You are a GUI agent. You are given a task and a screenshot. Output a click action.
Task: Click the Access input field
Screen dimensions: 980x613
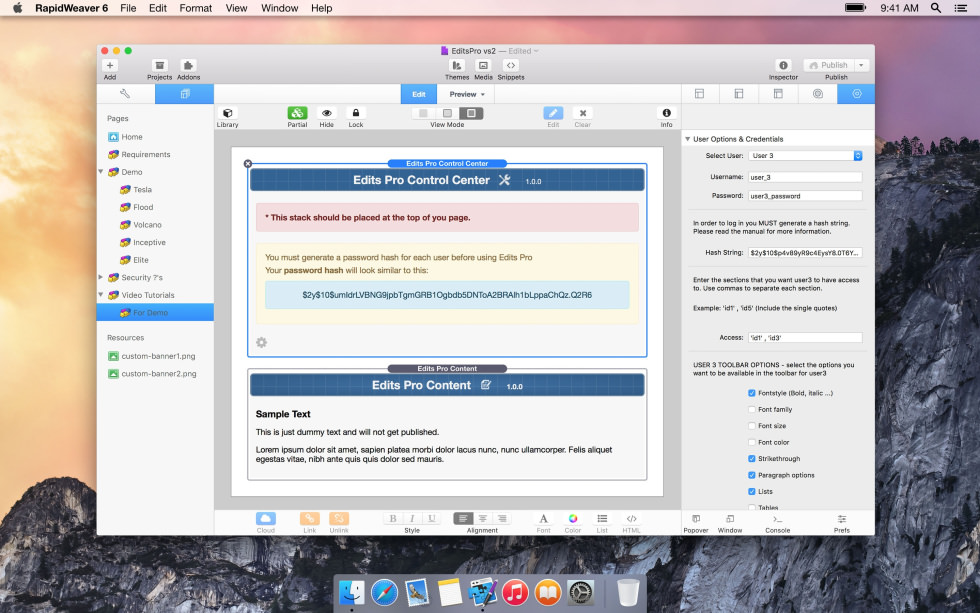coord(805,337)
